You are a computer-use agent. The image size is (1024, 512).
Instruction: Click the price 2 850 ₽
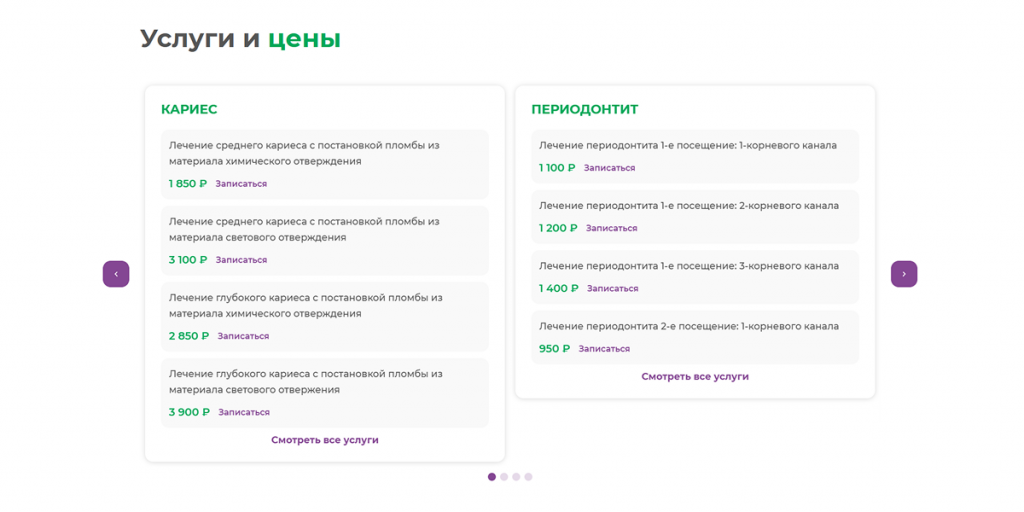189,336
